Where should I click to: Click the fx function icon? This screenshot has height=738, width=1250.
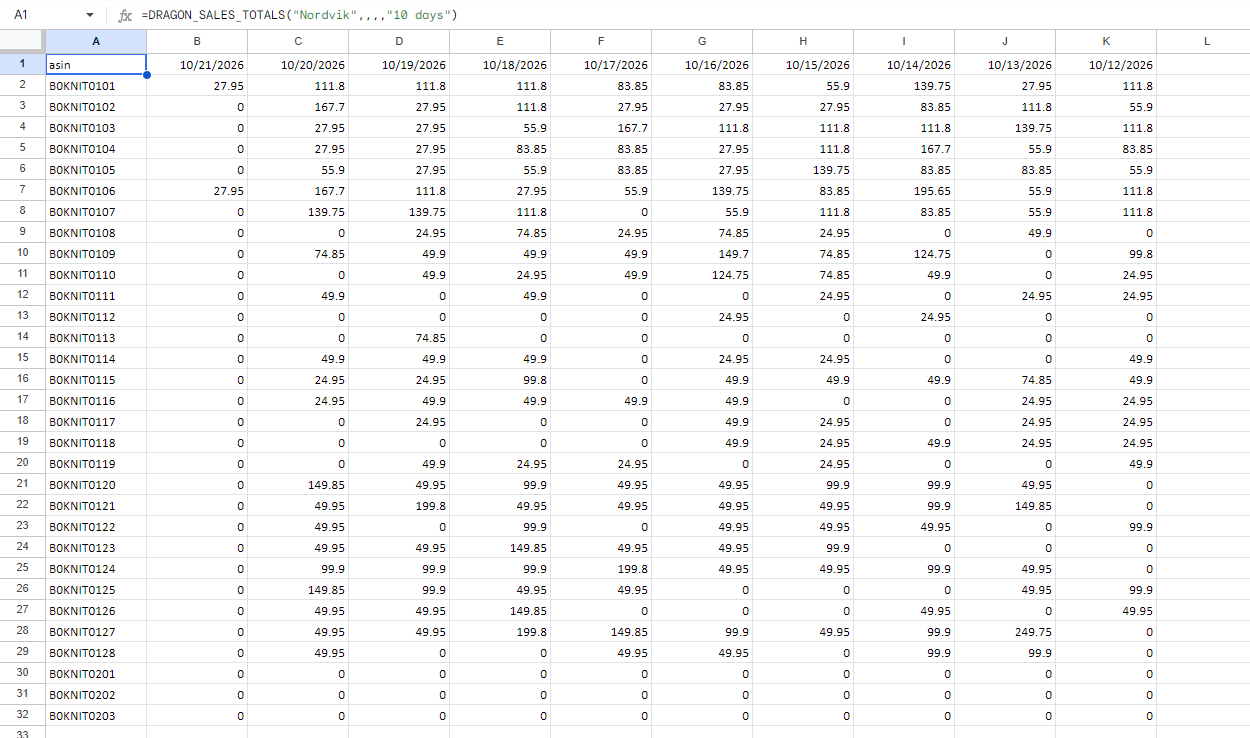pos(124,16)
